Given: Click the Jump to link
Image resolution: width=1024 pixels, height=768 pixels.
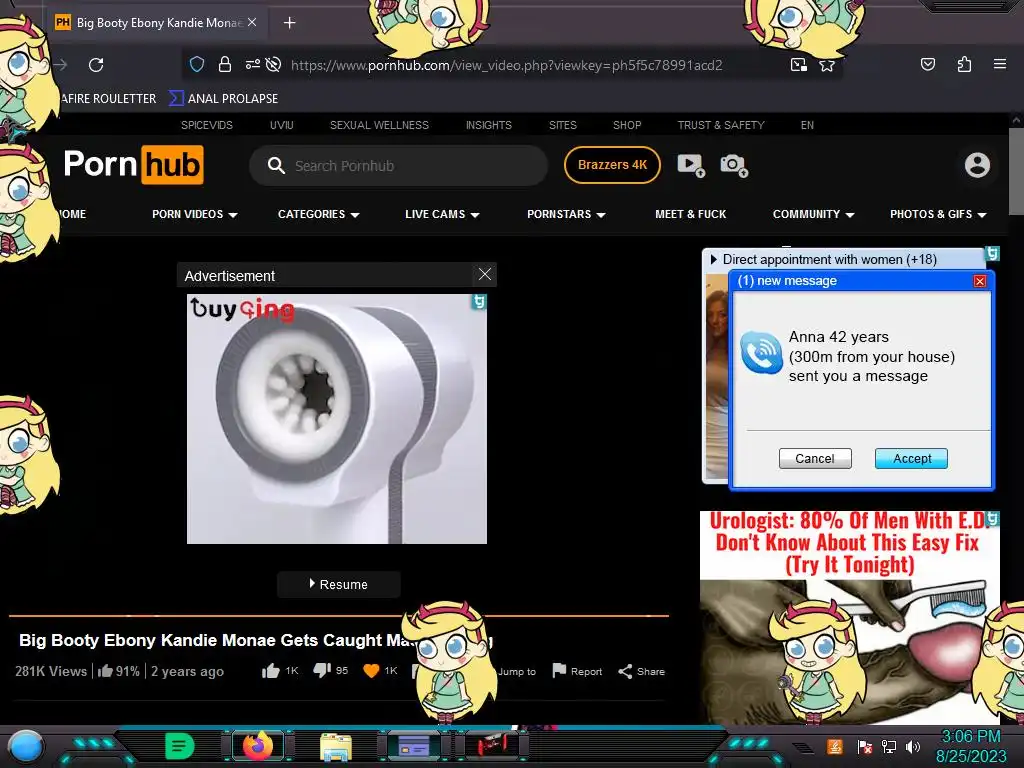Looking at the screenshot, I should pyautogui.click(x=517, y=671).
